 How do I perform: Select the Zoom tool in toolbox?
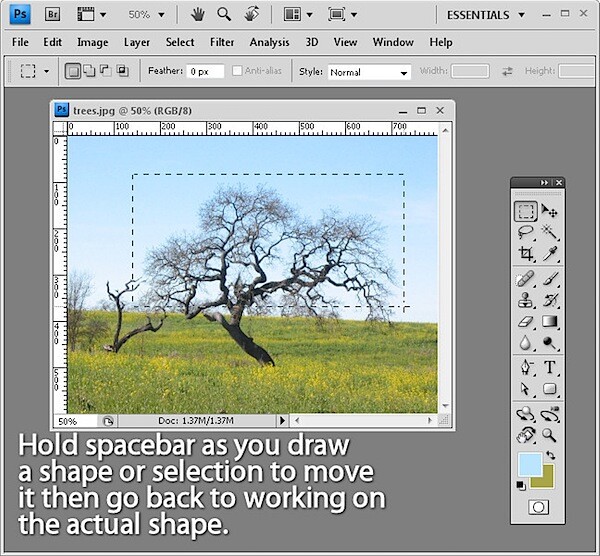click(x=549, y=435)
